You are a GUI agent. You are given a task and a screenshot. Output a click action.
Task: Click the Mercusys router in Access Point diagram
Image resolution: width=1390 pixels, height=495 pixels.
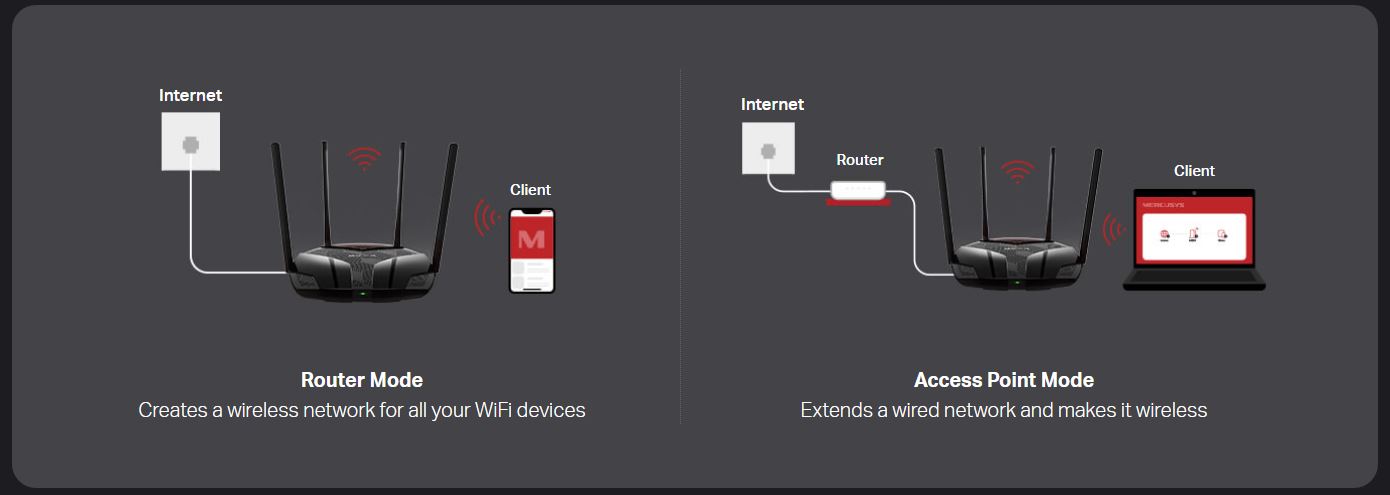(x=1018, y=220)
